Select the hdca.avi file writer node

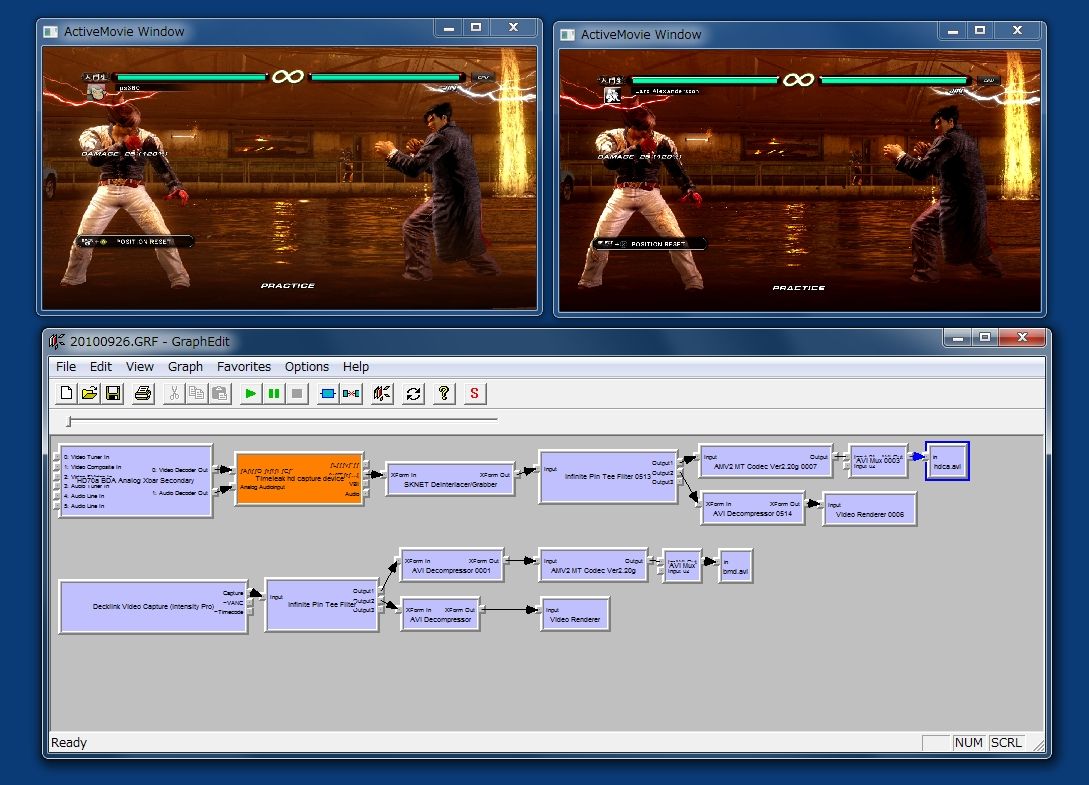[x=947, y=461]
